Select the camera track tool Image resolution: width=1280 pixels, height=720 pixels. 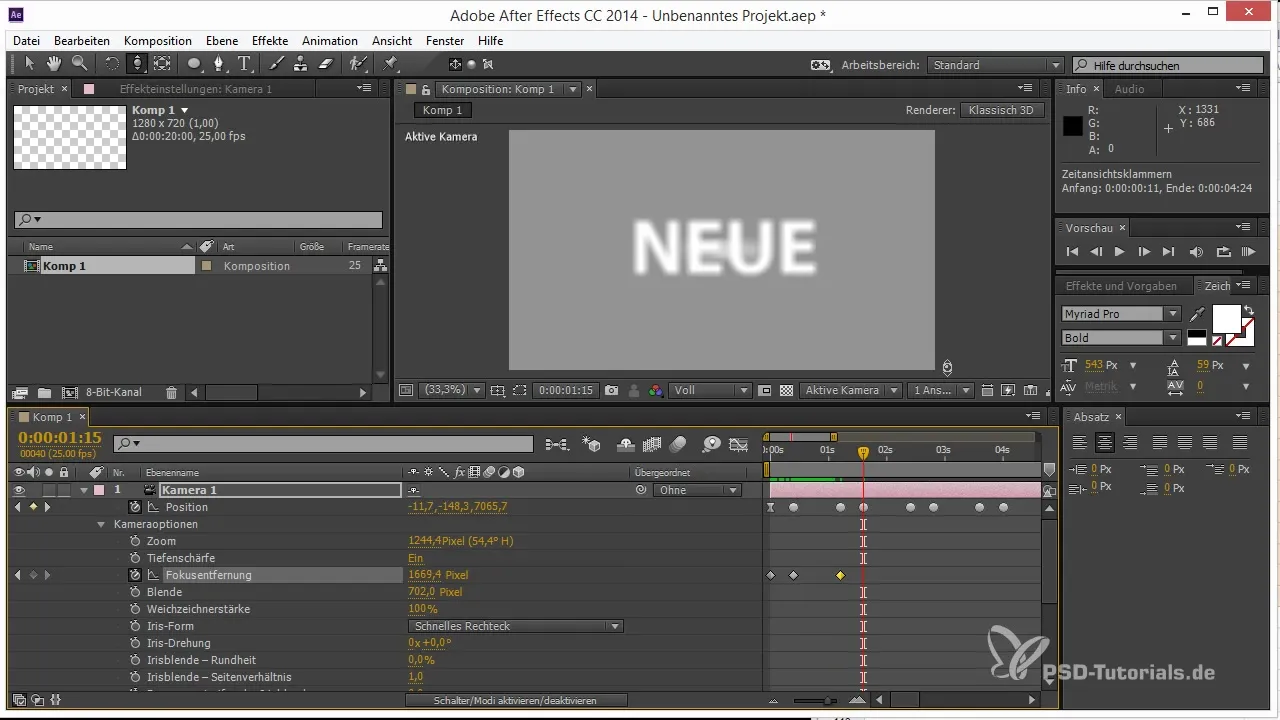[137, 64]
